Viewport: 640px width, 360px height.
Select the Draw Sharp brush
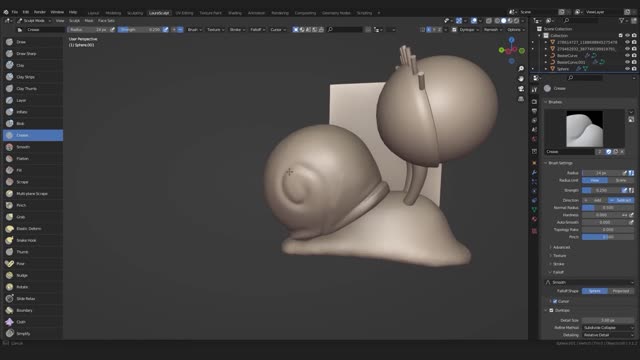pyautogui.click(x=33, y=53)
